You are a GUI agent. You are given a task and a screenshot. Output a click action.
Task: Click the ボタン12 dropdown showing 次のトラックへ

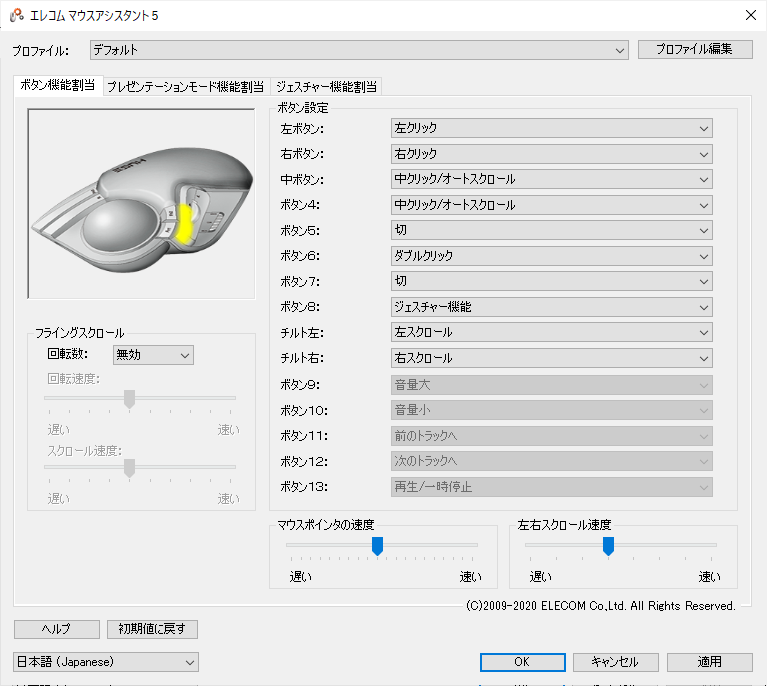(551, 461)
